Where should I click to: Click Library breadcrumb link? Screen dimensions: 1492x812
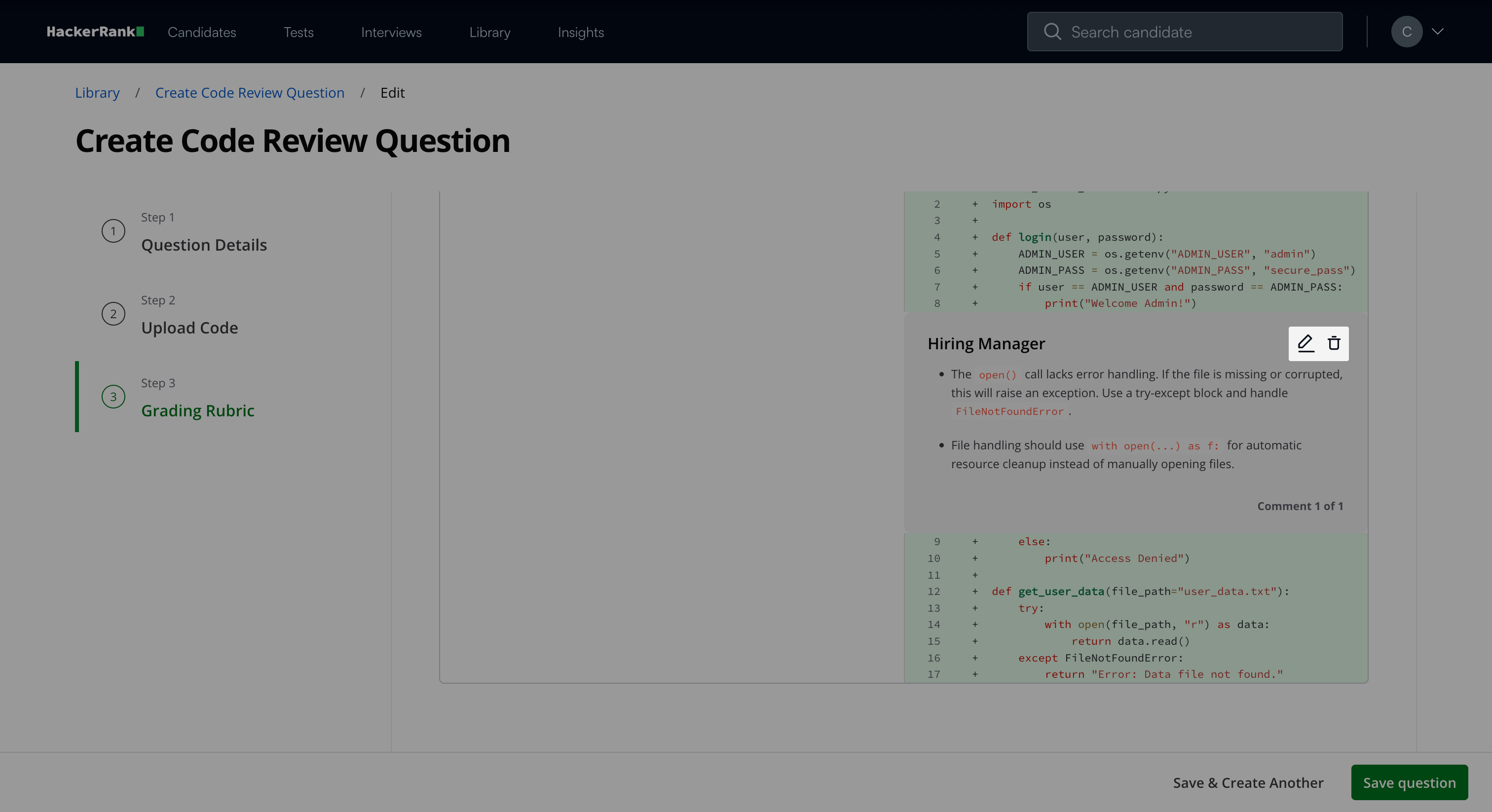[97, 93]
